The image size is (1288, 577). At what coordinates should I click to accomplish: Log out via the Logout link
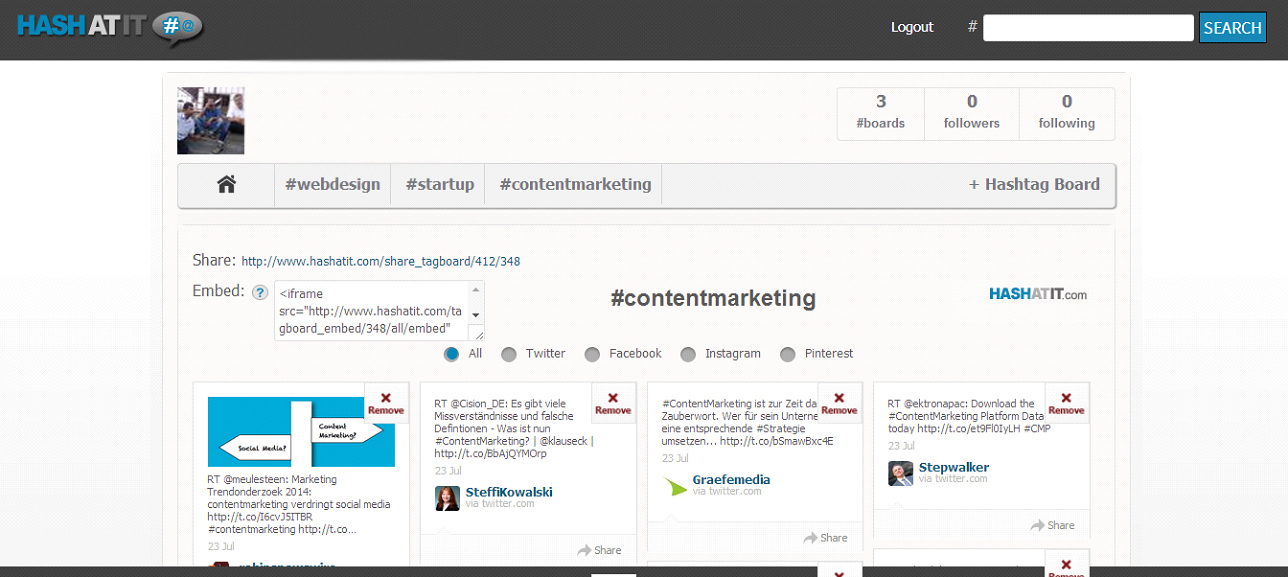[912, 27]
